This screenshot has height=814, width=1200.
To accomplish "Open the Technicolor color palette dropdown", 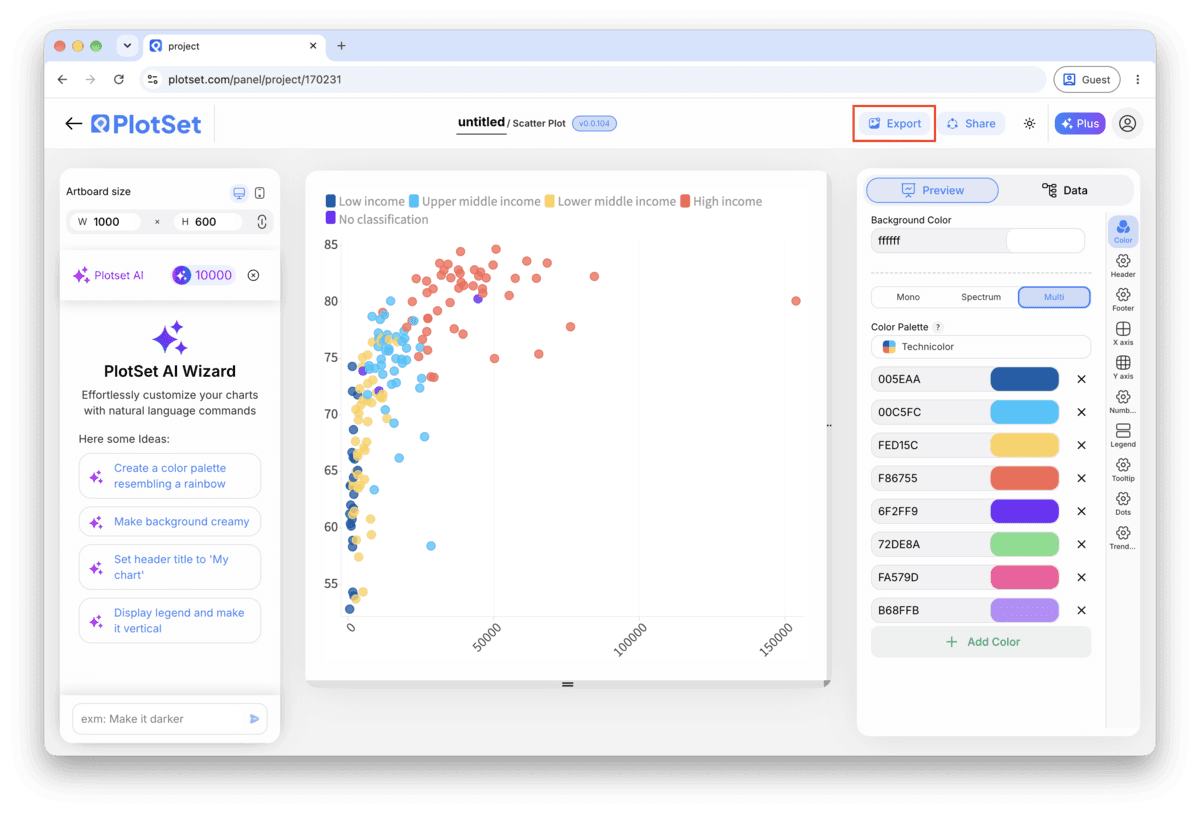I will (981, 347).
